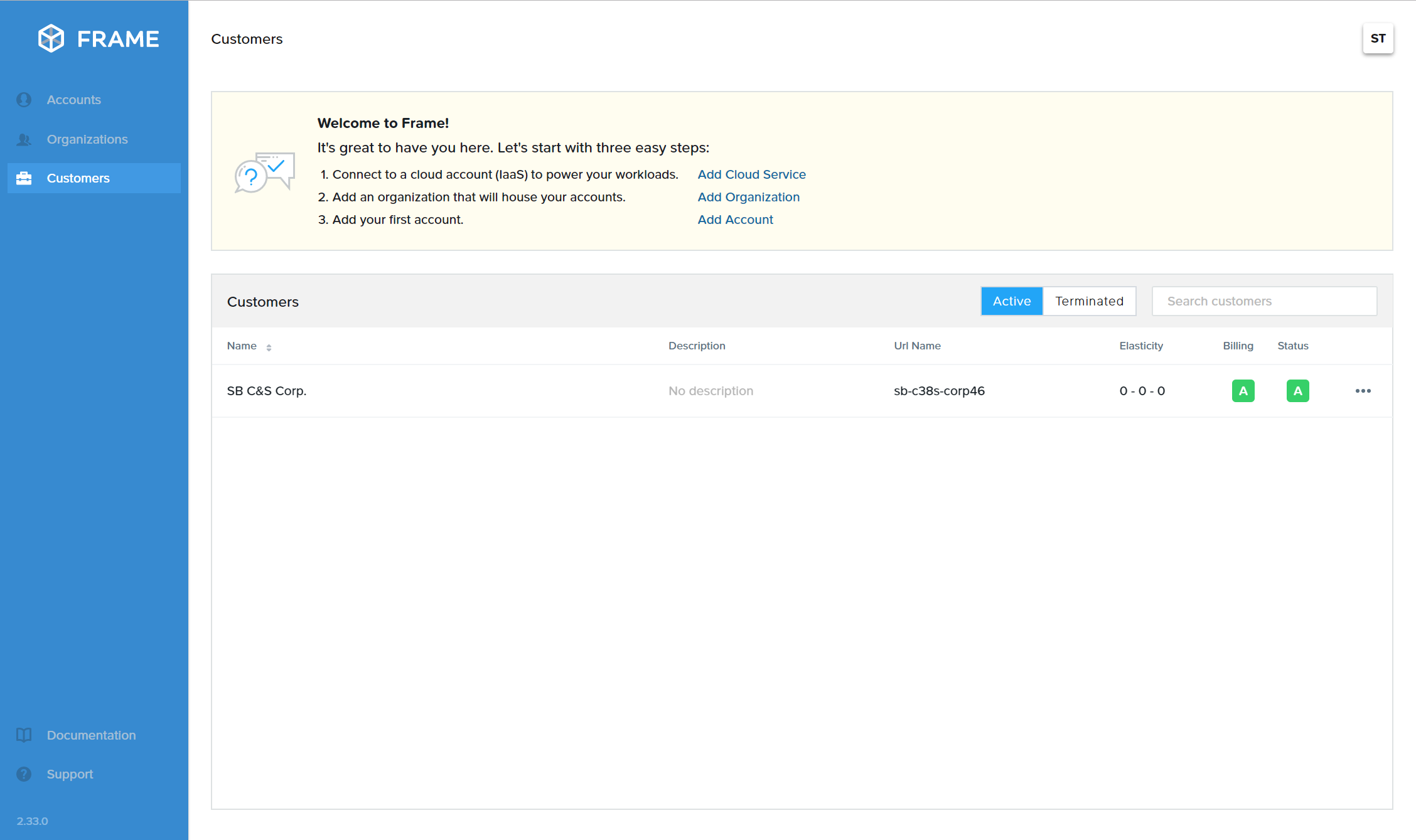Click the Organizations group icon in sidebar

24,139
